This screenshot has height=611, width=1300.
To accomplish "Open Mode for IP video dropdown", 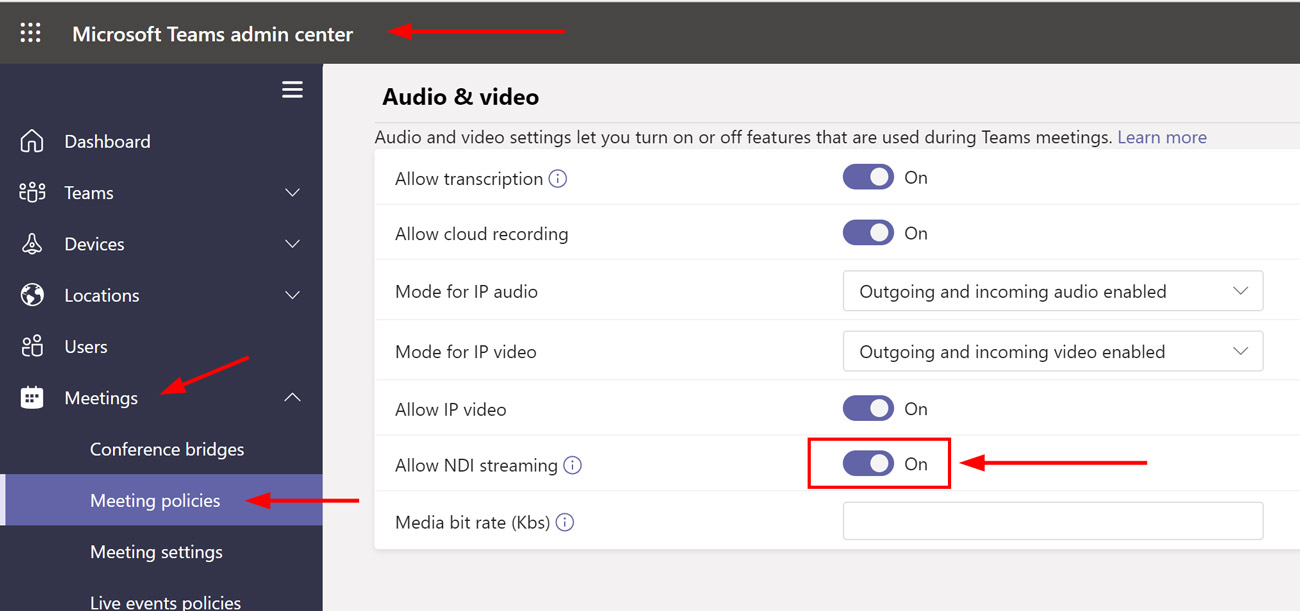I will coord(1053,351).
